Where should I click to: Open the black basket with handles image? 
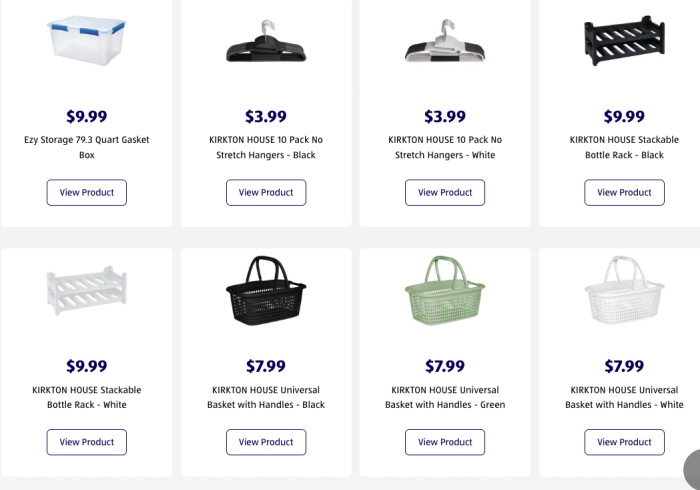[265, 290]
